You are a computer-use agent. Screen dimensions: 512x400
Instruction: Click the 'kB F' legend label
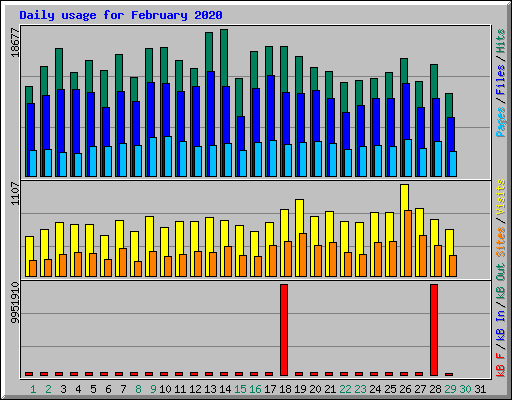pos(501,365)
